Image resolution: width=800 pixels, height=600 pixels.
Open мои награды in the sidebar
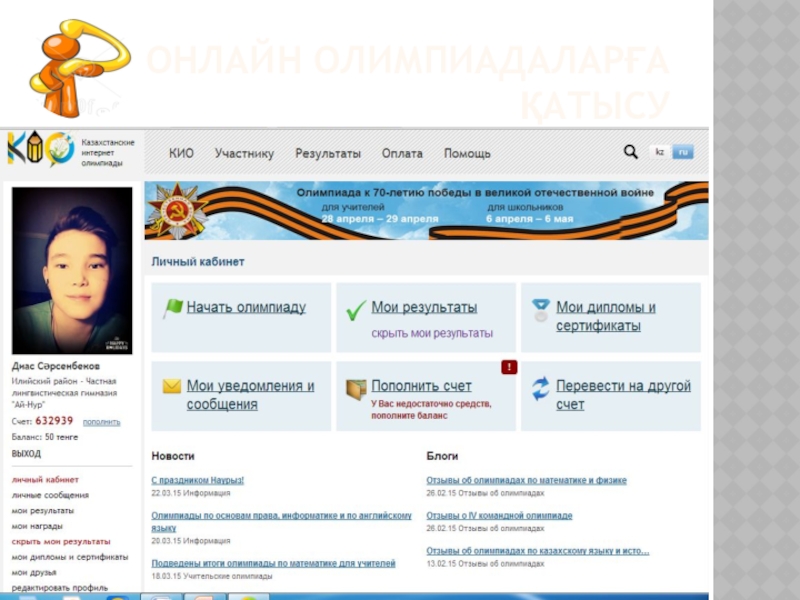[x=37, y=526]
